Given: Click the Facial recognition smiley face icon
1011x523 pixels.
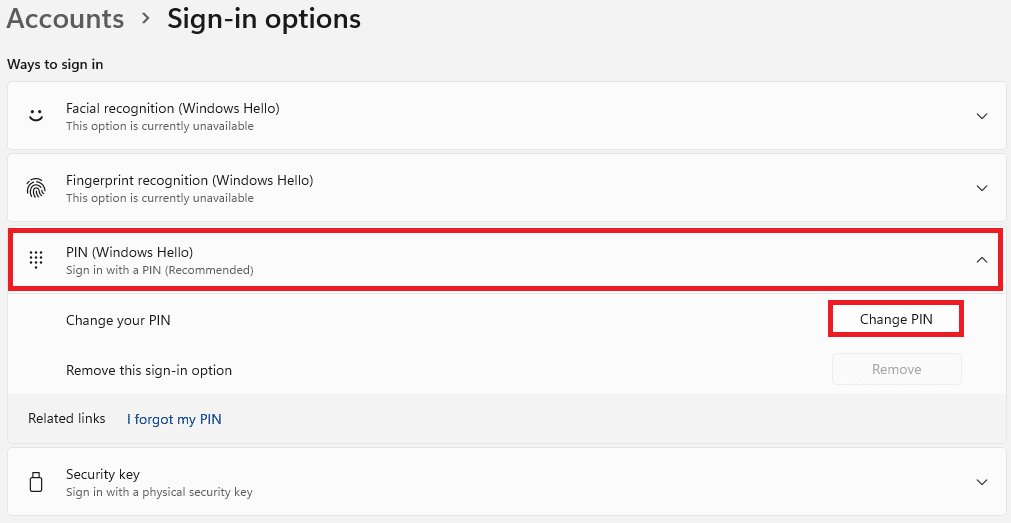Looking at the screenshot, I should [36, 116].
